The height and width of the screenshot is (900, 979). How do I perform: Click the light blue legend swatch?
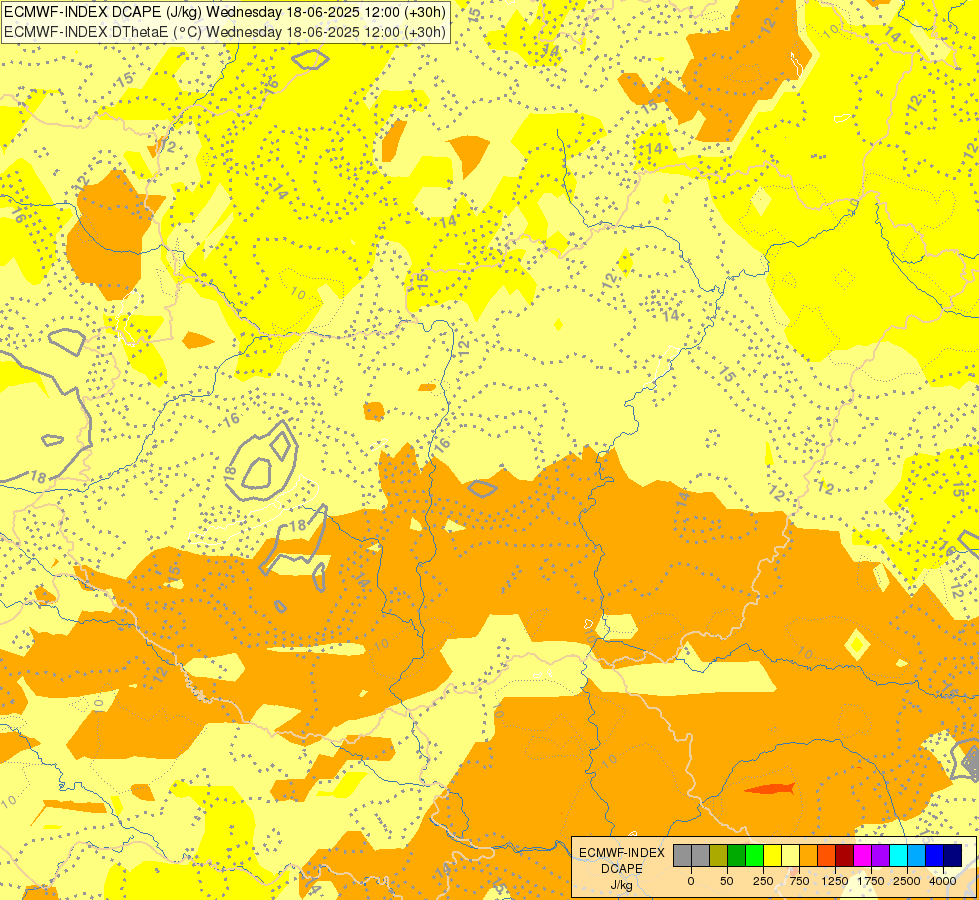pyautogui.click(x=917, y=856)
